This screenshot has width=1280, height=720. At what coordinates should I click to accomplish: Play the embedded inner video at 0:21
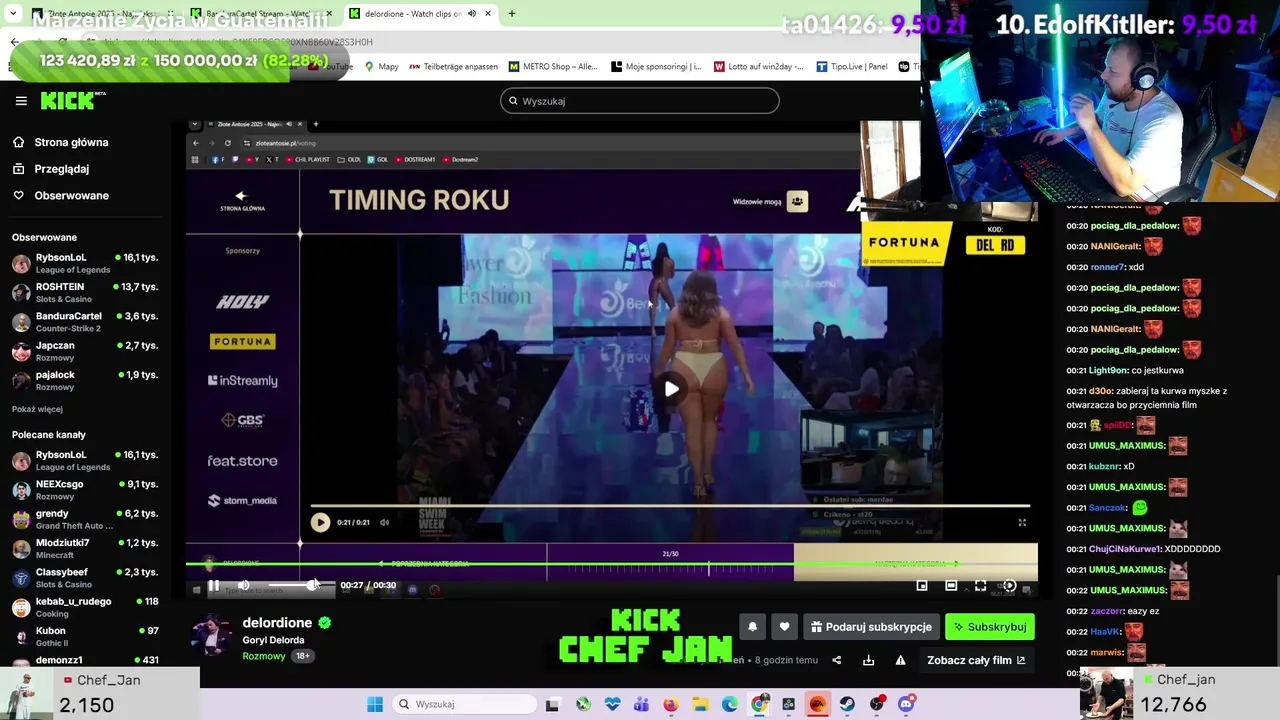tap(320, 522)
